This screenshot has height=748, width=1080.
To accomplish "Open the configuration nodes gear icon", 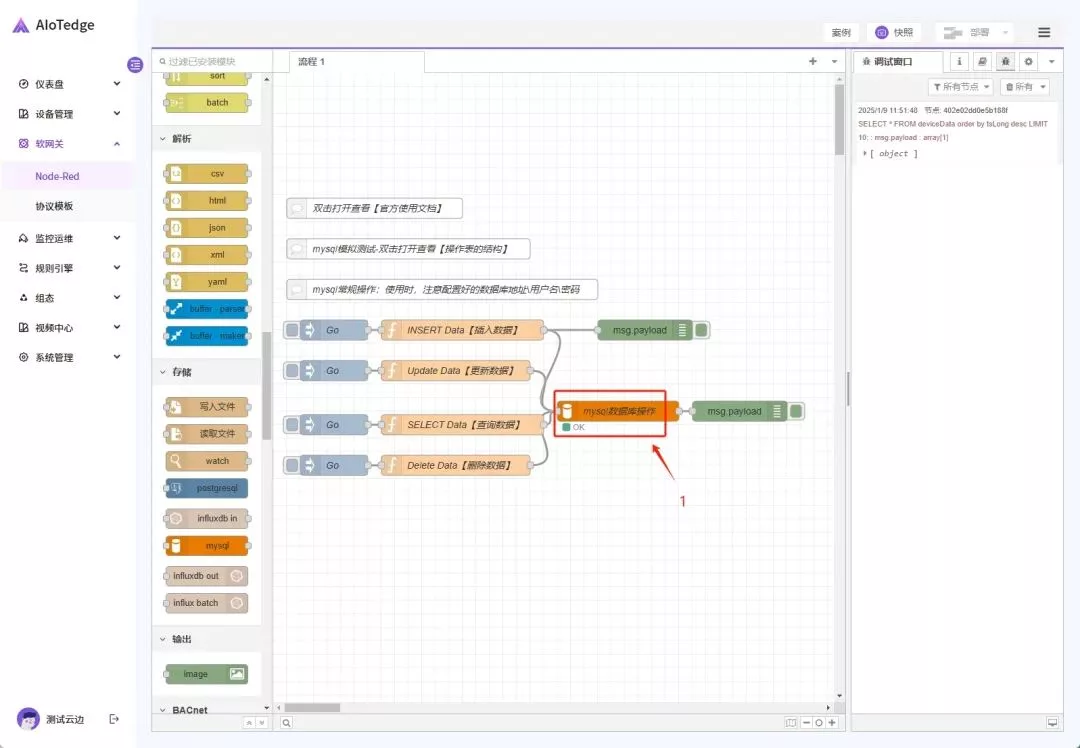I will (1028, 61).
